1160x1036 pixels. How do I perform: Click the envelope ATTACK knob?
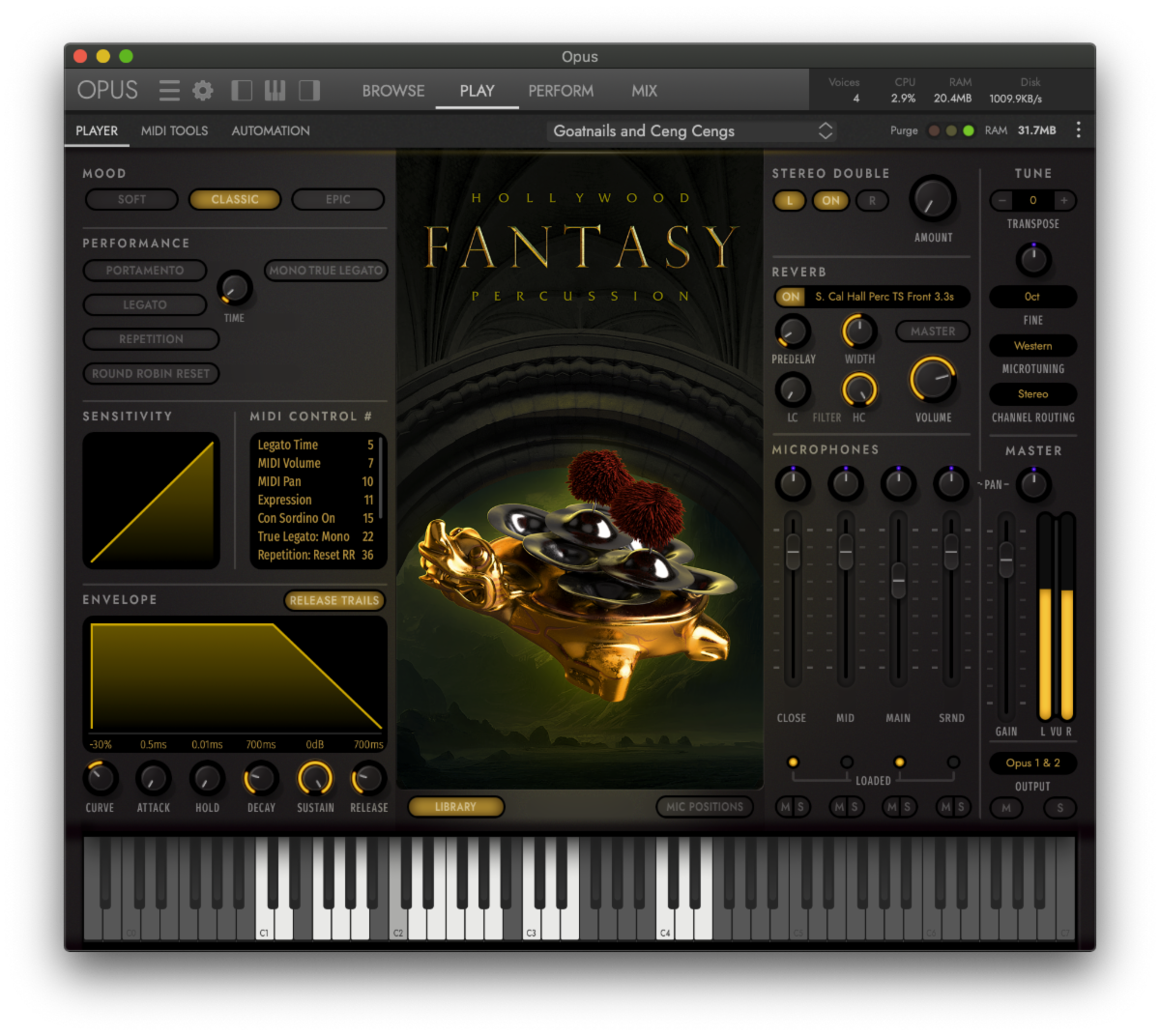tap(153, 778)
